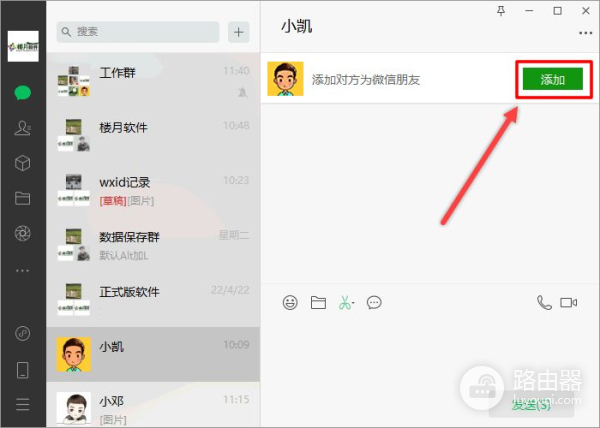Open the Mini Programs icon in sidebar
Screen dimensions: 600x428
pyautogui.click(x=23, y=334)
